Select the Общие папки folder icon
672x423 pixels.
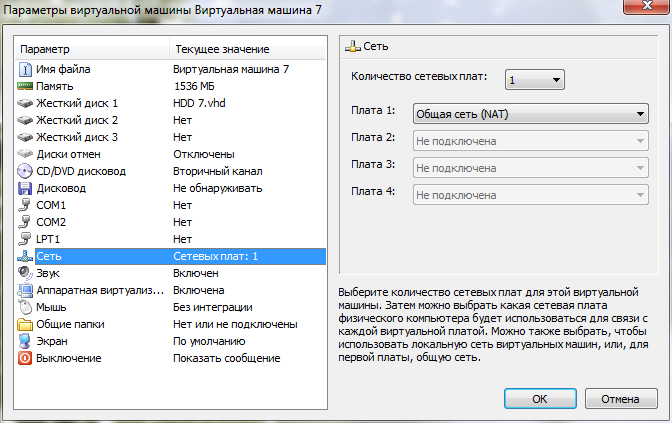tap(25, 324)
